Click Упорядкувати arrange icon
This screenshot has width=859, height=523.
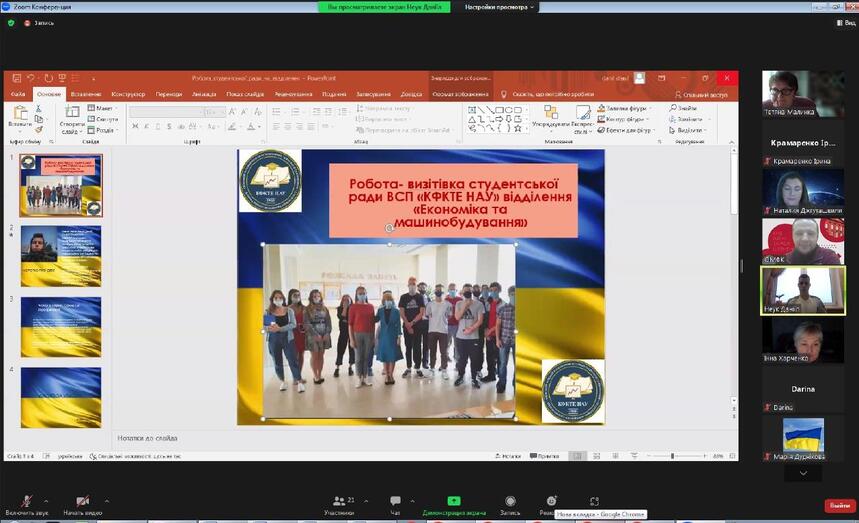[x=551, y=118]
